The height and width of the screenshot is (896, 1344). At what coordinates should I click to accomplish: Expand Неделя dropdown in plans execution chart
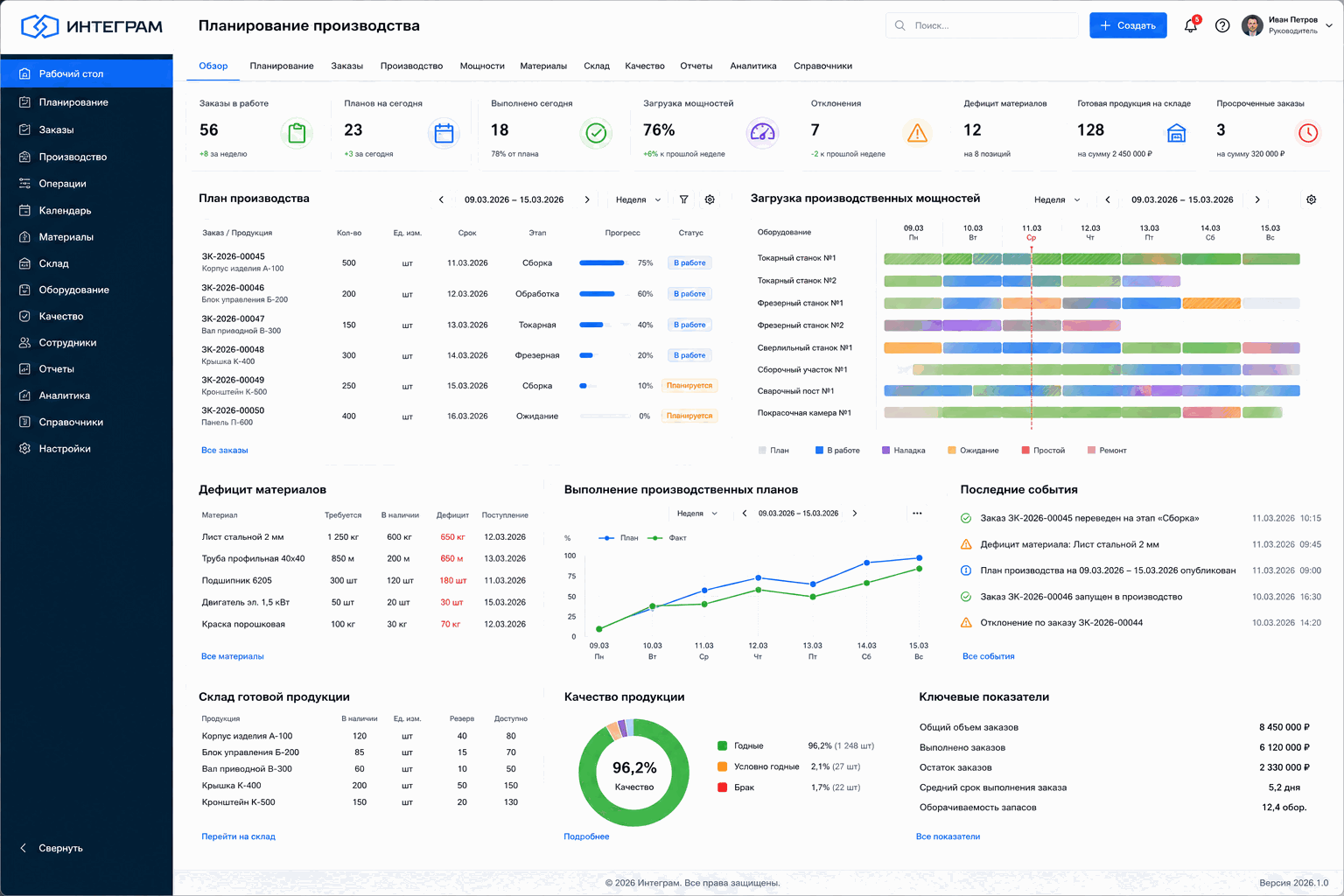pyautogui.click(x=696, y=514)
